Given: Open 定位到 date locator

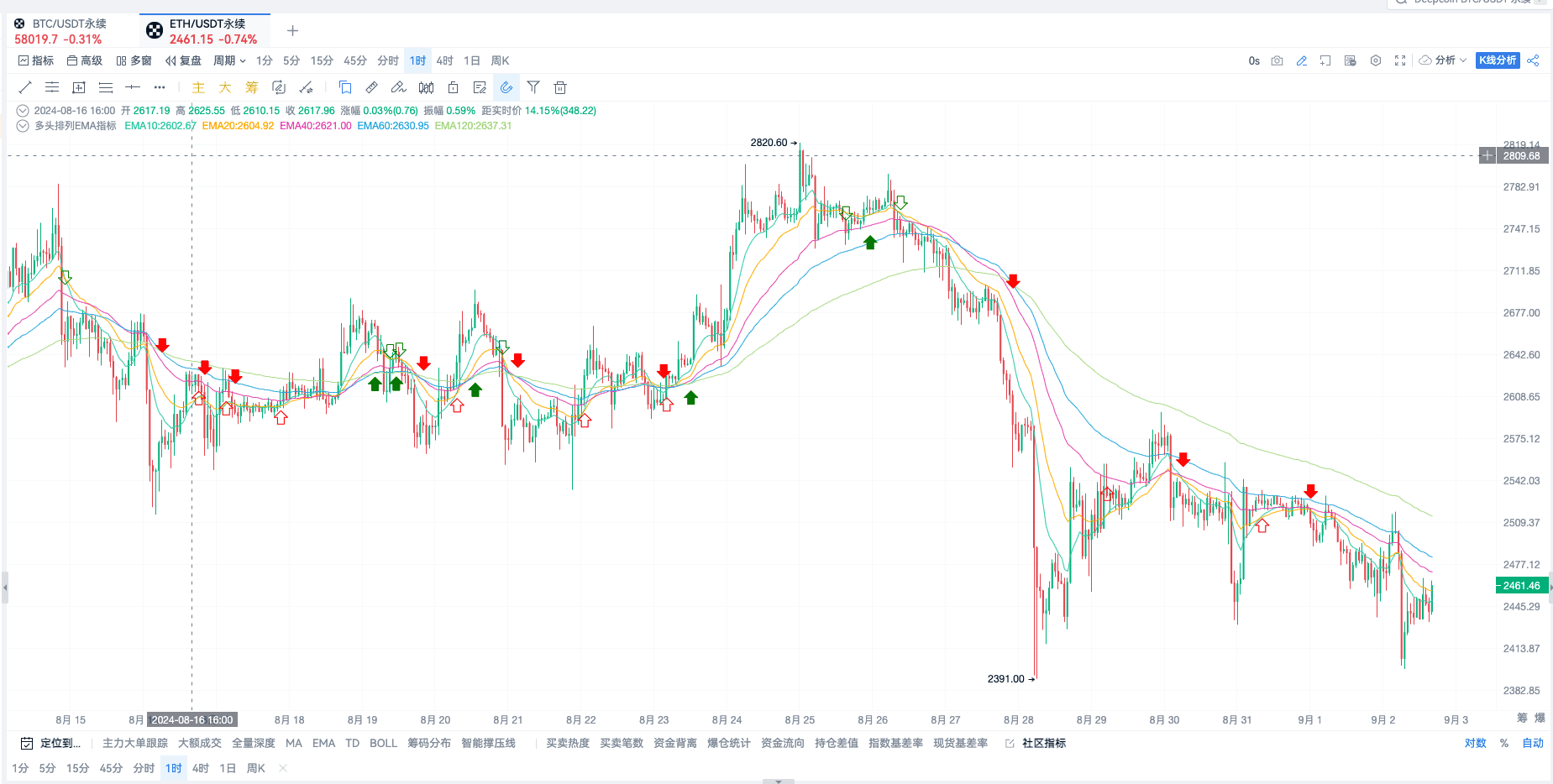Looking at the screenshot, I should (50, 743).
